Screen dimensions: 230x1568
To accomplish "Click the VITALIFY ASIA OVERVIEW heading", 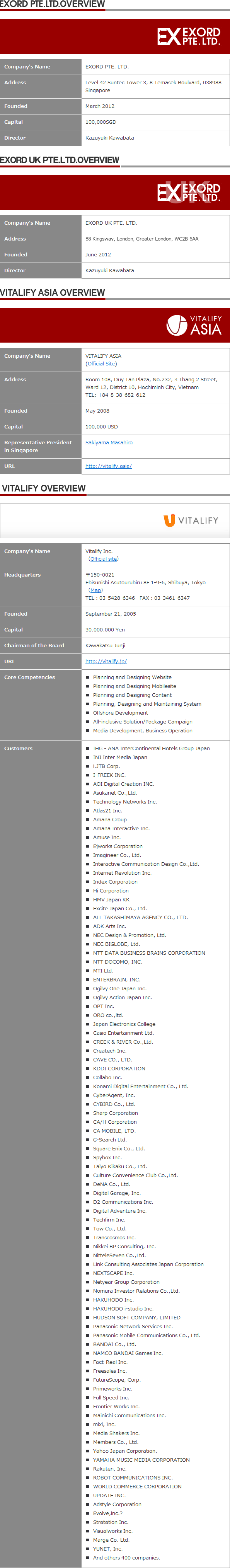I will pyautogui.click(x=52, y=293).
